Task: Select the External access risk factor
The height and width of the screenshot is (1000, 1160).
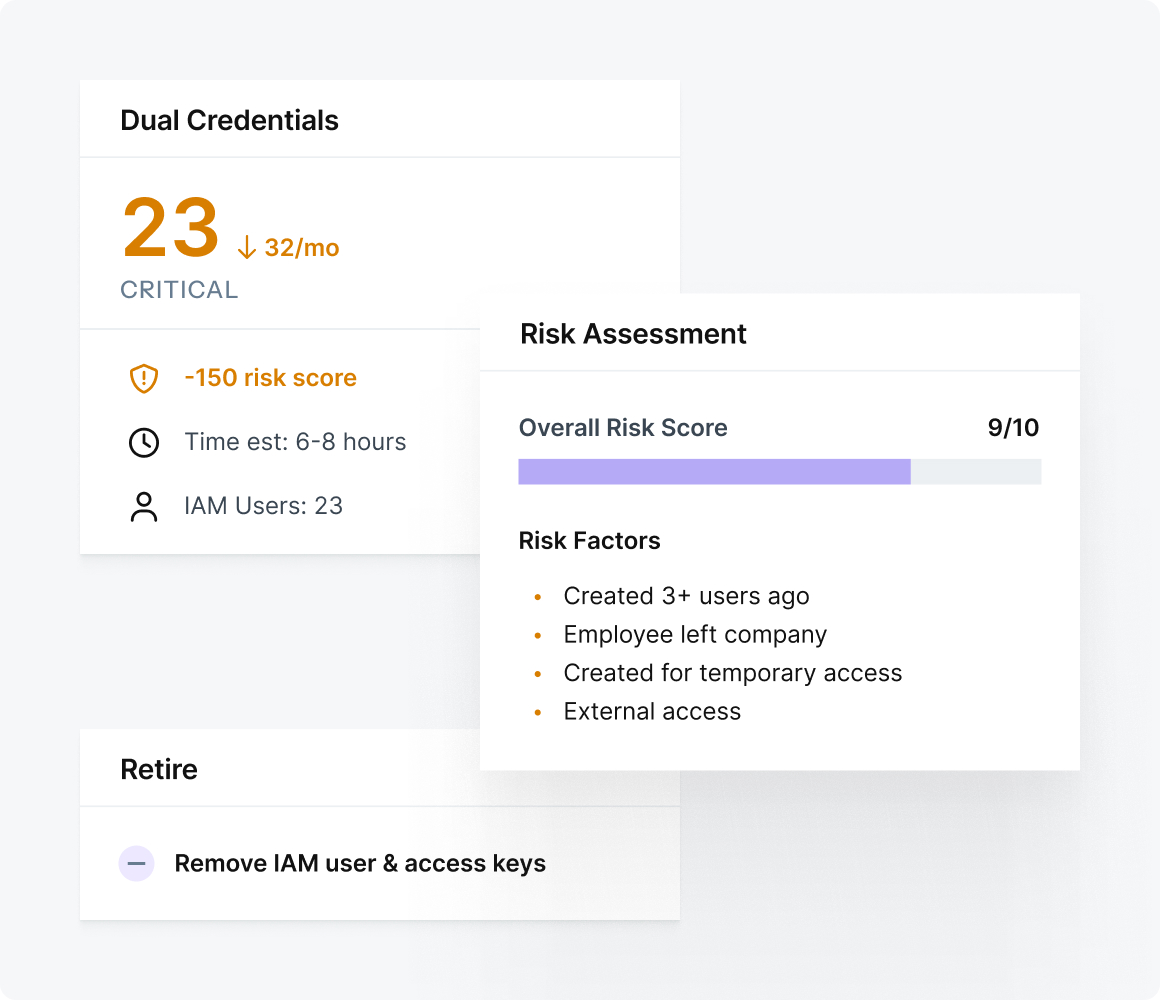Action: [652, 712]
